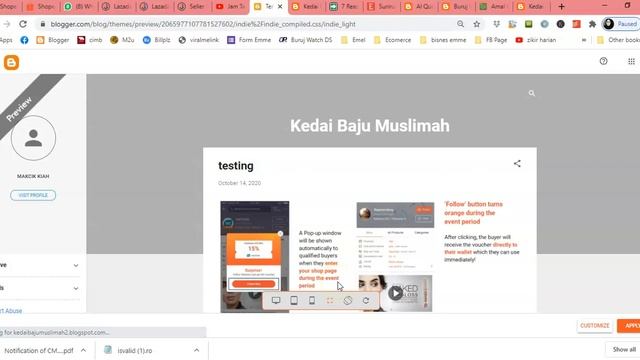Open the isvalid (1).ro download options chevron

pos(196,350)
